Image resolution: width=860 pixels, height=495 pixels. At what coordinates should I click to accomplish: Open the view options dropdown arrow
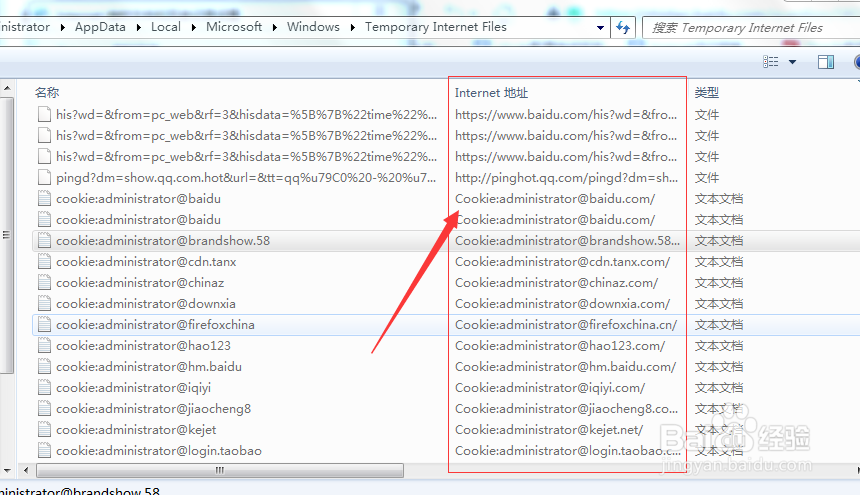(x=793, y=62)
